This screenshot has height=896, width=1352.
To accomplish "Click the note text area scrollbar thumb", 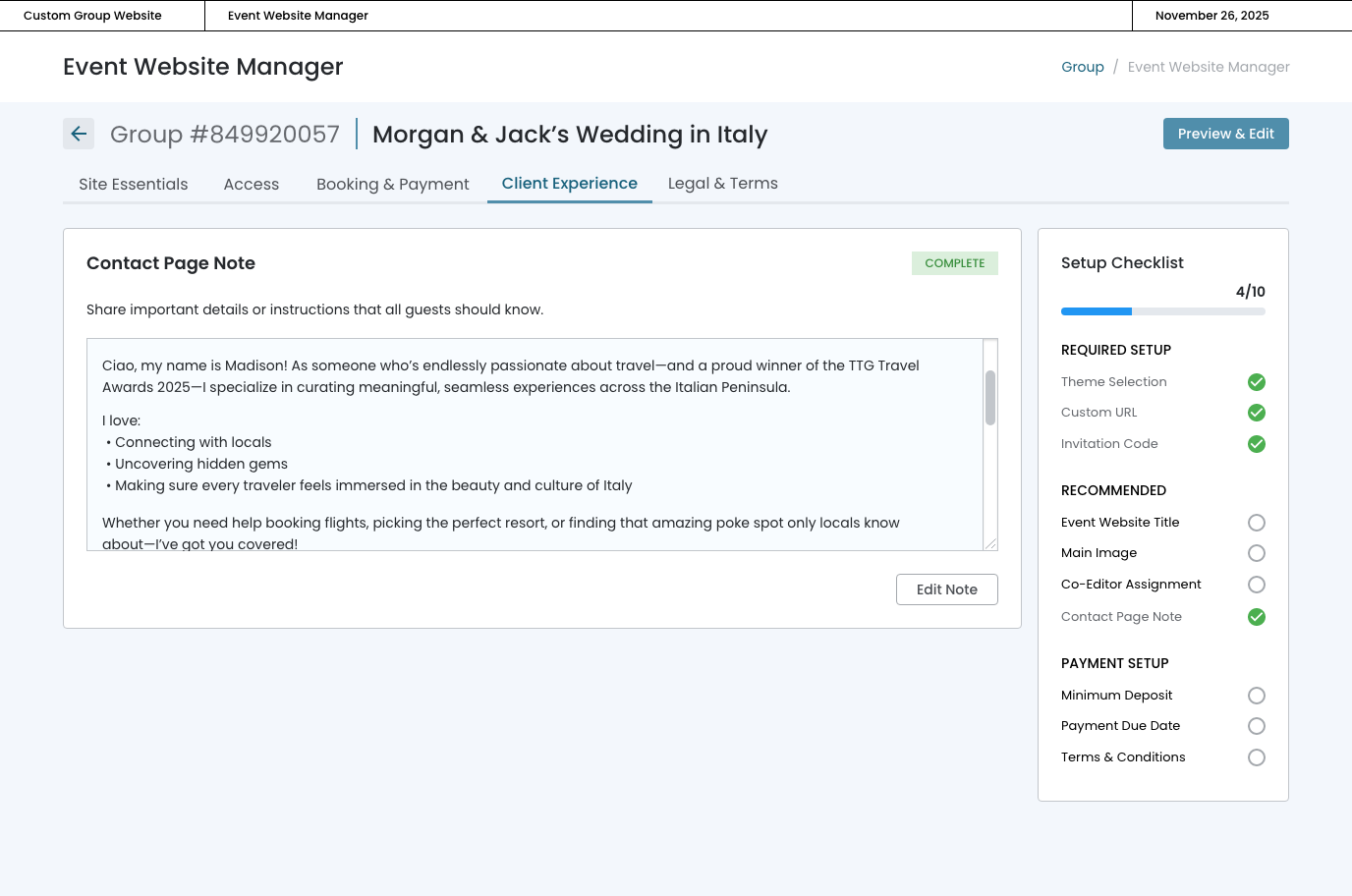I will click(990, 397).
